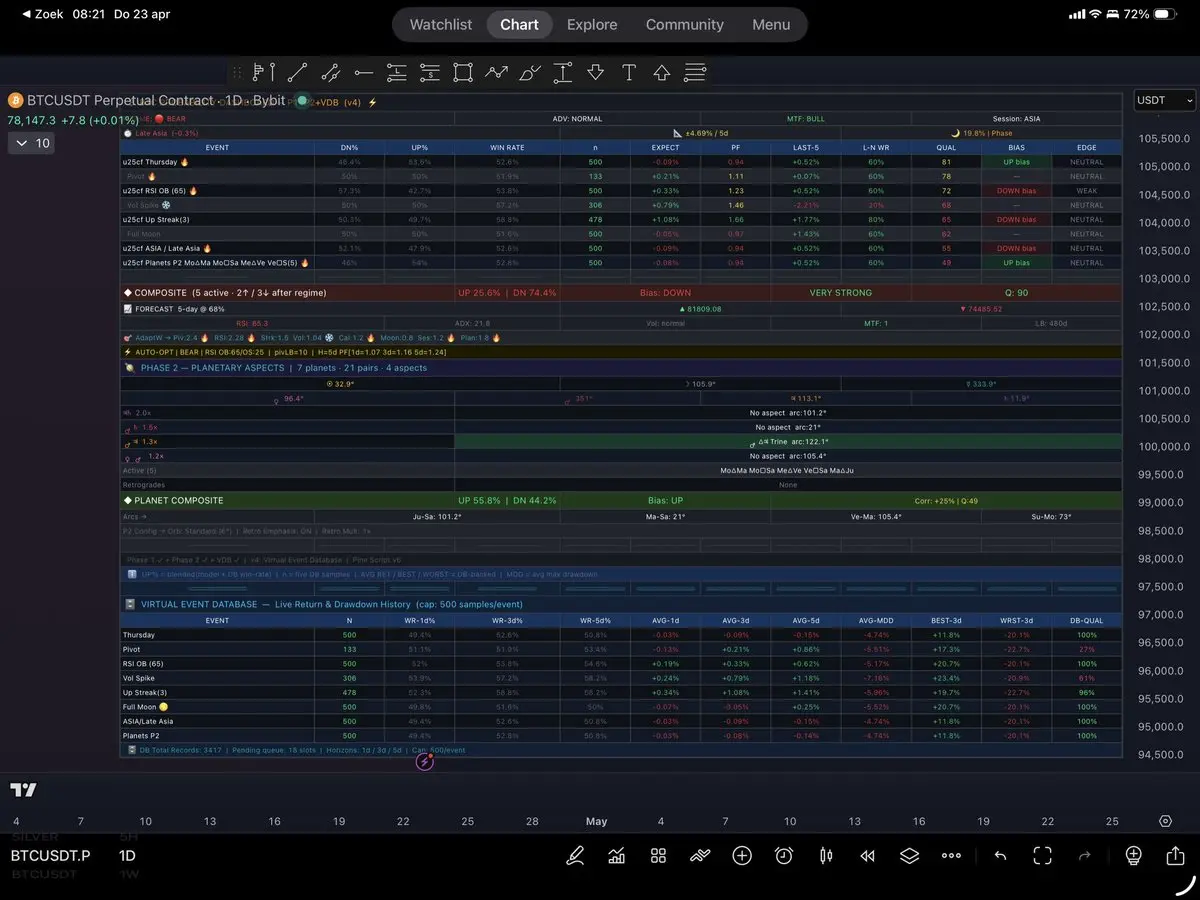
Task: Select the trend line drawing tool
Action: (x=297, y=72)
